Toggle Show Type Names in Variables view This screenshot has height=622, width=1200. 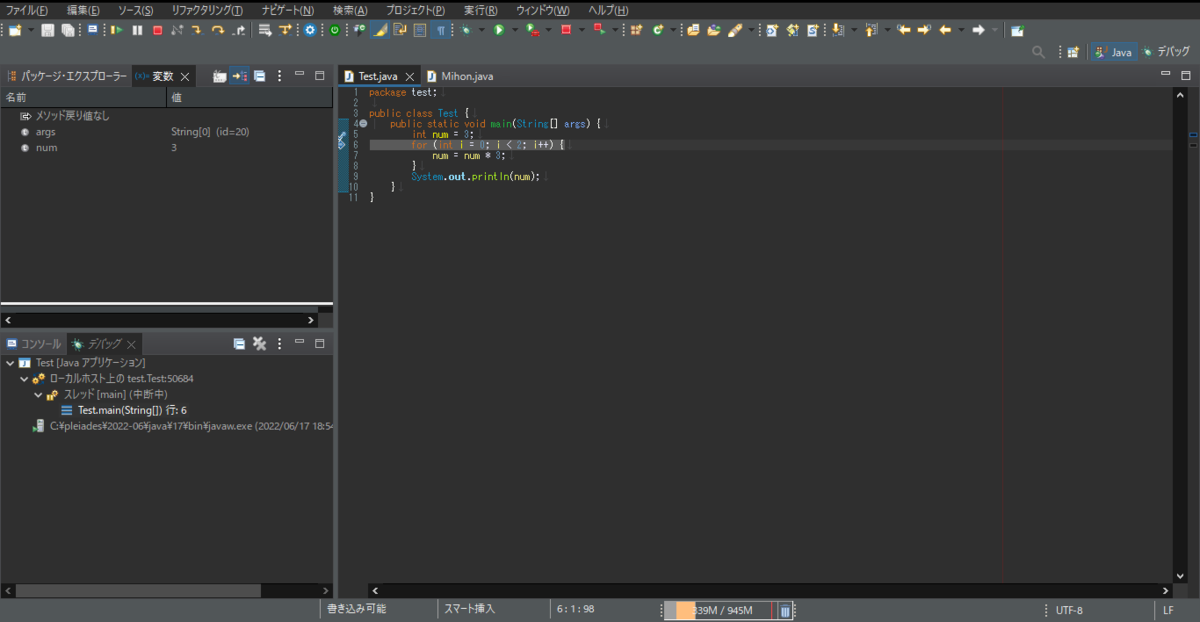(x=219, y=76)
